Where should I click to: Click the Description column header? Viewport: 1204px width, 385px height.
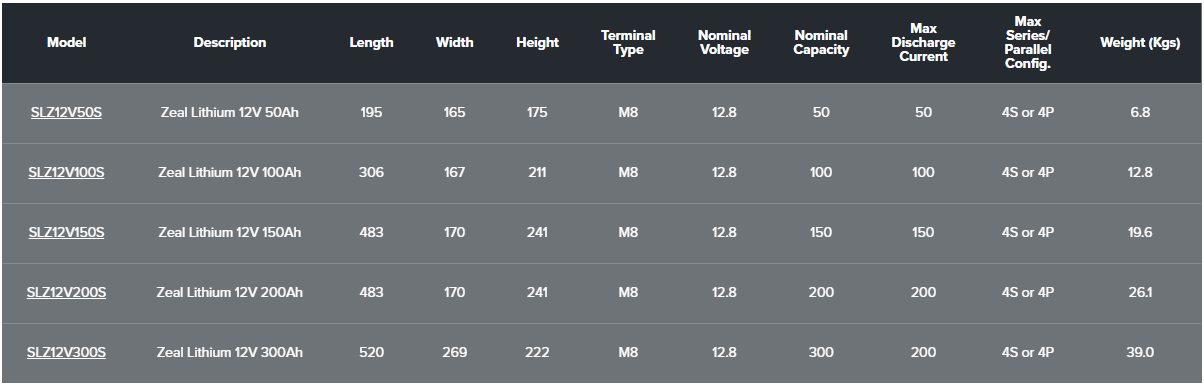pyautogui.click(x=230, y=43)
